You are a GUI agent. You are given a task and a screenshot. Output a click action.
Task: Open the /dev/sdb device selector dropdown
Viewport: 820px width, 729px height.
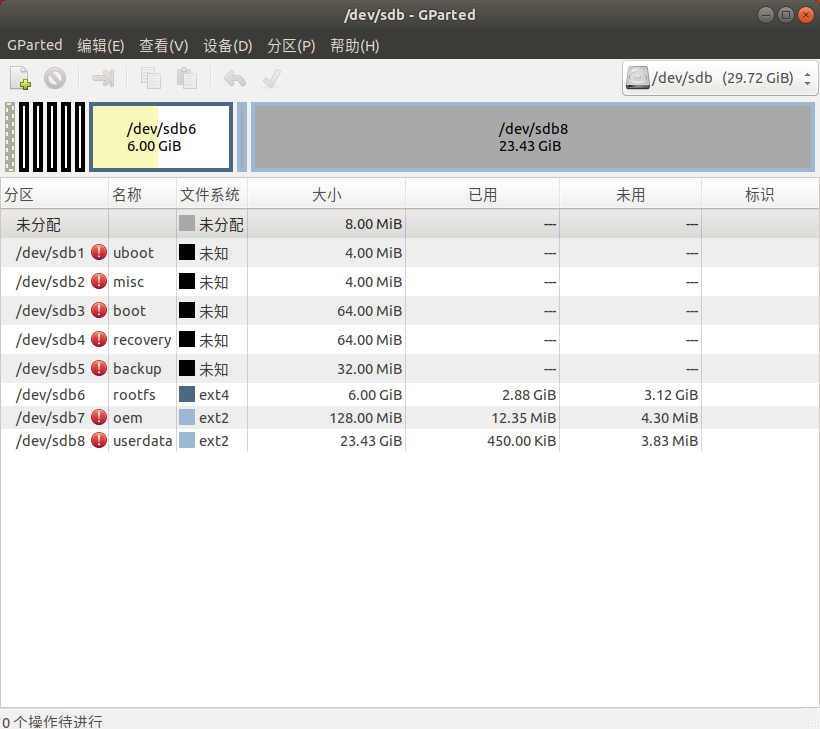[720, 78]
